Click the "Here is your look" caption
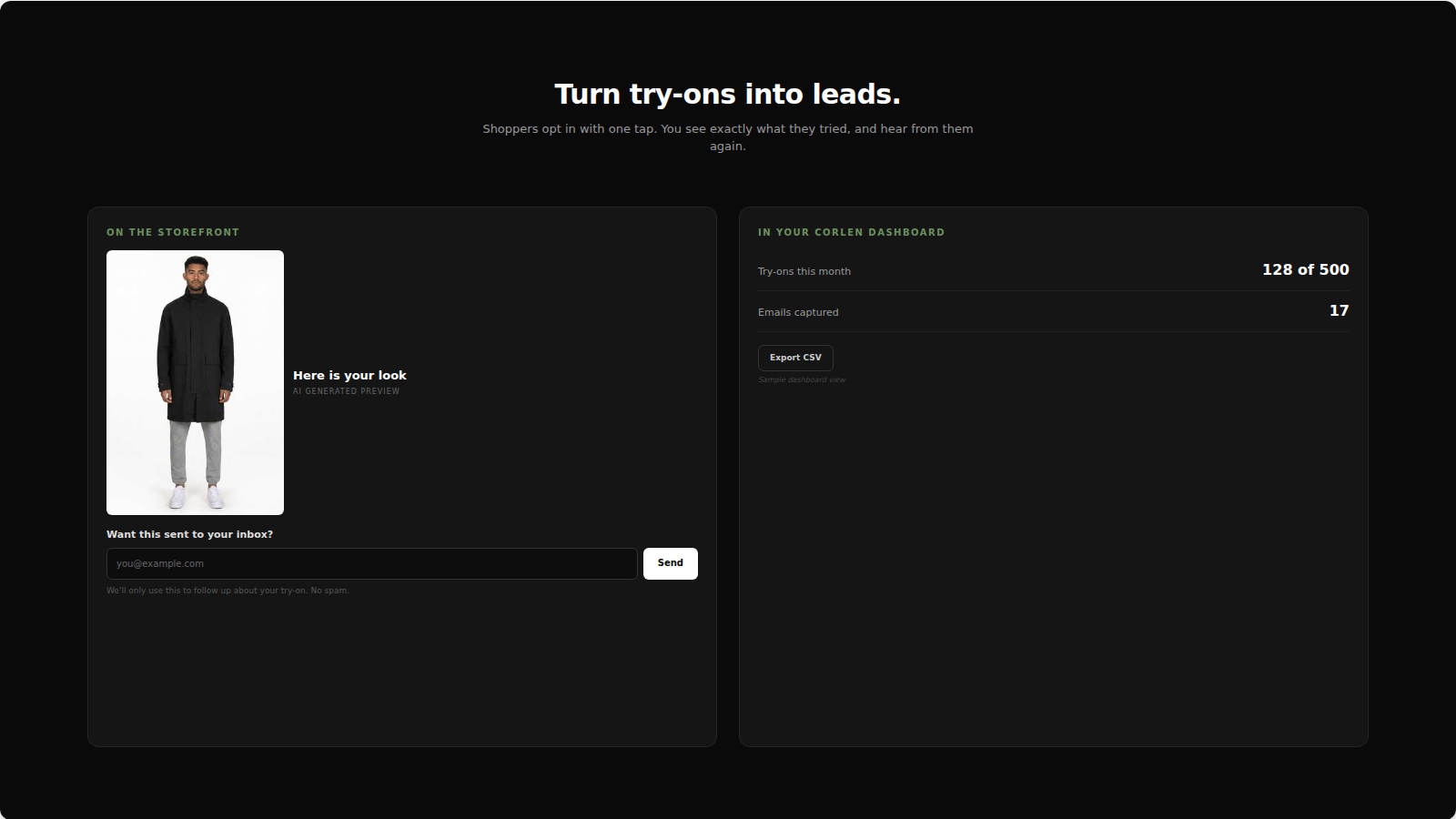 (x=349, y=375)
